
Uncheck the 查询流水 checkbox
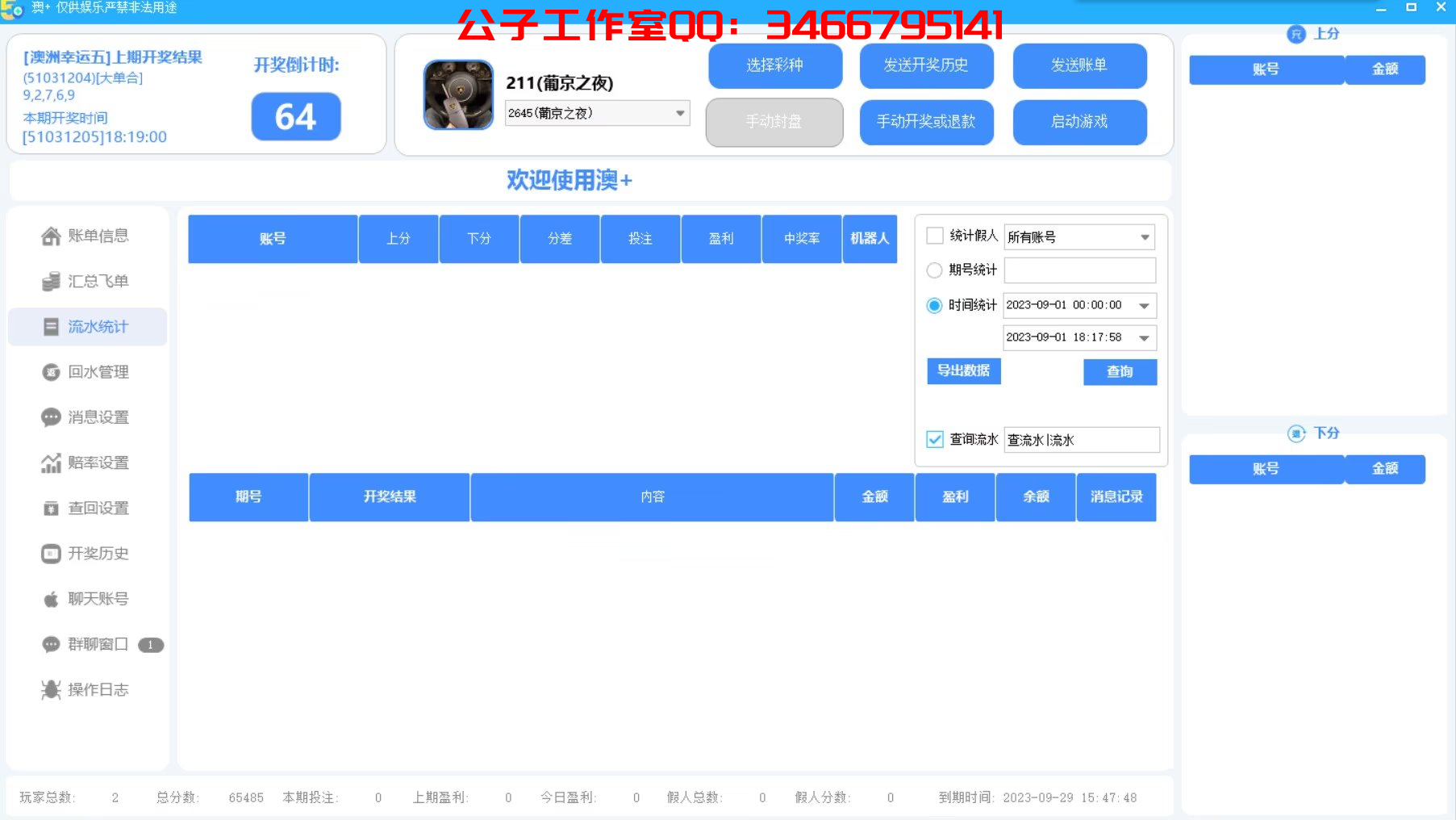935,439
